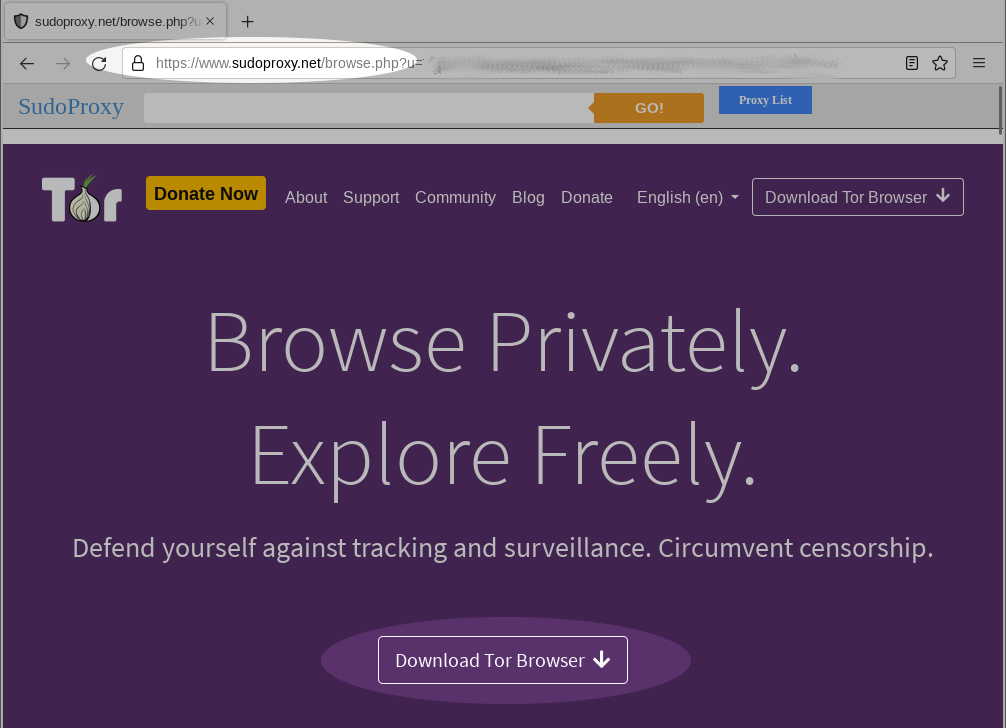Open the browser hamburger menu
1006x728 pixels.
pos(979,63)
